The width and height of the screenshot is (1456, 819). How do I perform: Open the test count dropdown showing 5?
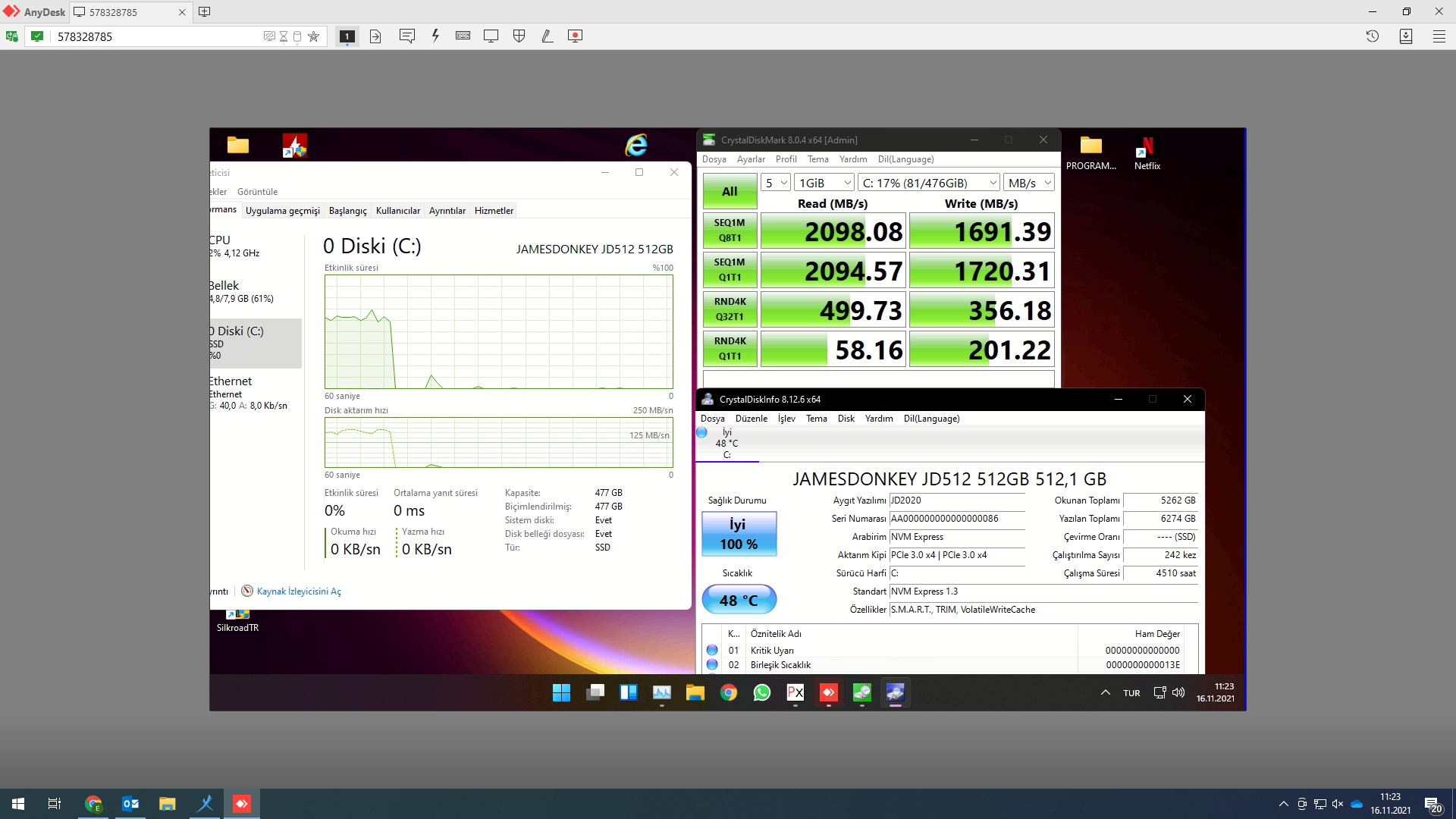(776, 183)
